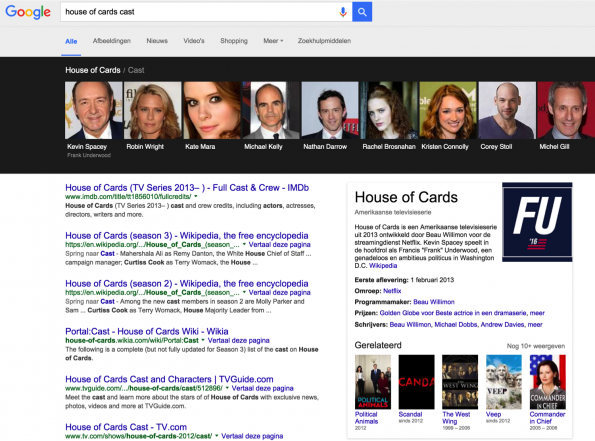Click Vertaal deze pagina for season 3 result
This screenshot has width=595, height=441.
280,244
